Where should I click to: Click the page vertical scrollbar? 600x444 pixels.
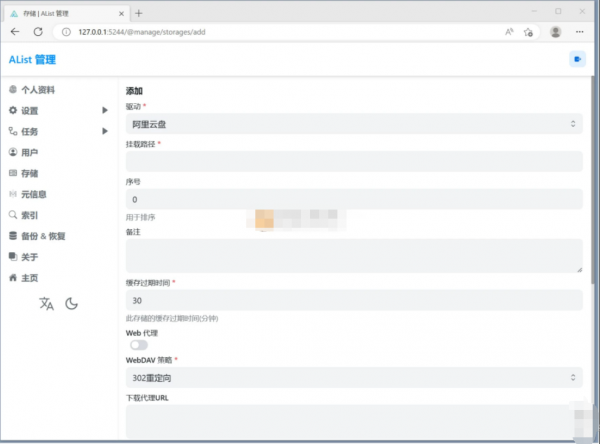(593, 180)
